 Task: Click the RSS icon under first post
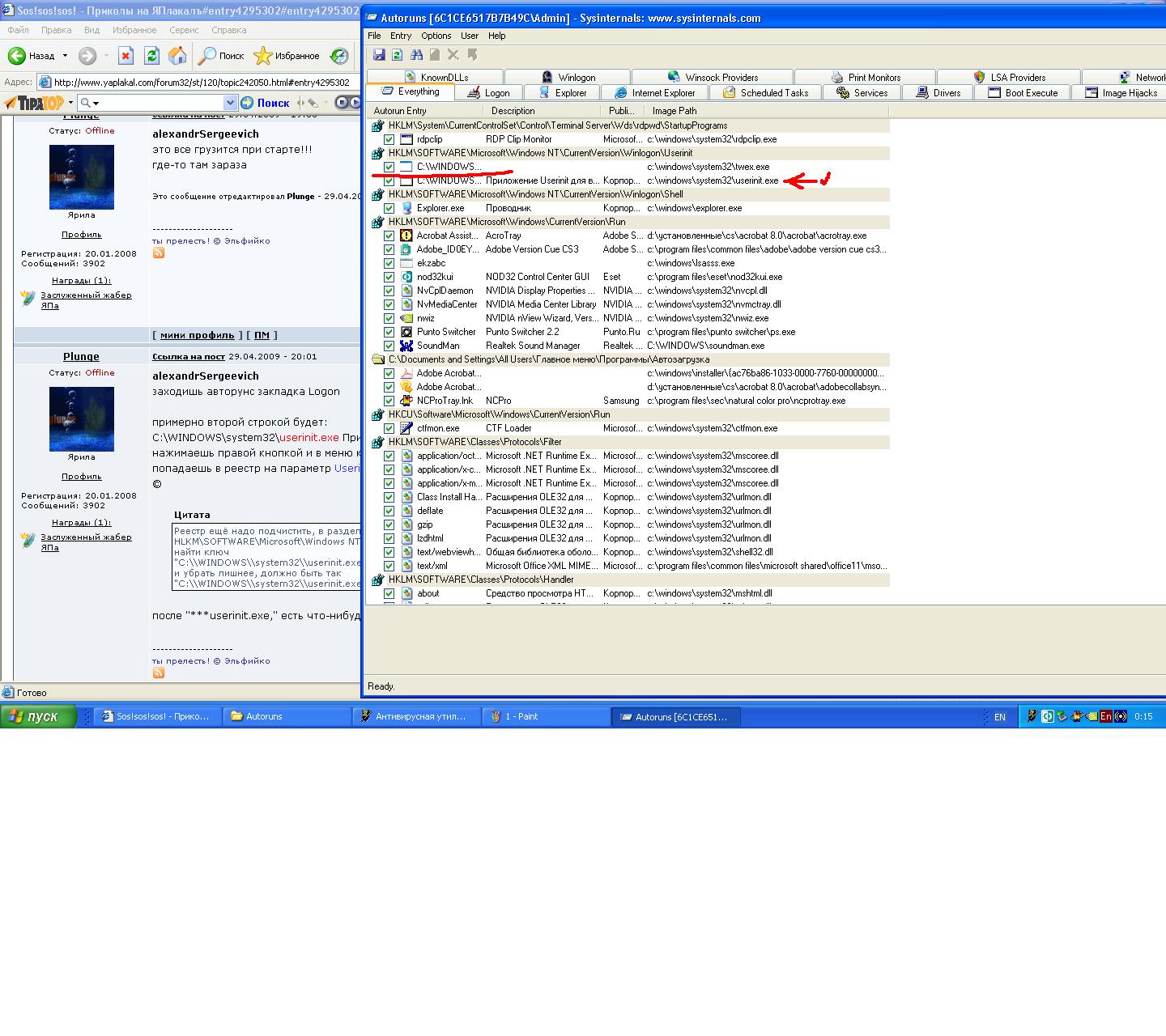tap(159, 253)
